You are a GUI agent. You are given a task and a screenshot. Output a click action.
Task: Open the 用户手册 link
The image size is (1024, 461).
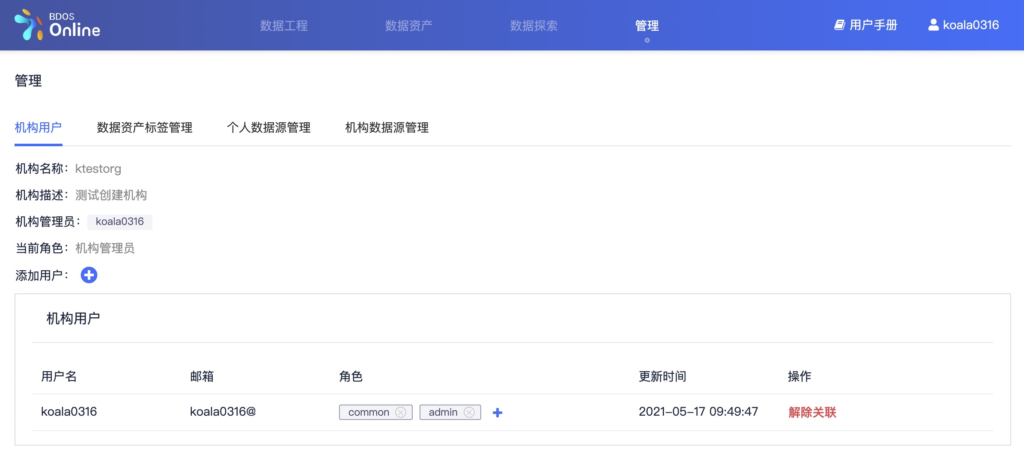pyautogui.click(x=873, y=25)
